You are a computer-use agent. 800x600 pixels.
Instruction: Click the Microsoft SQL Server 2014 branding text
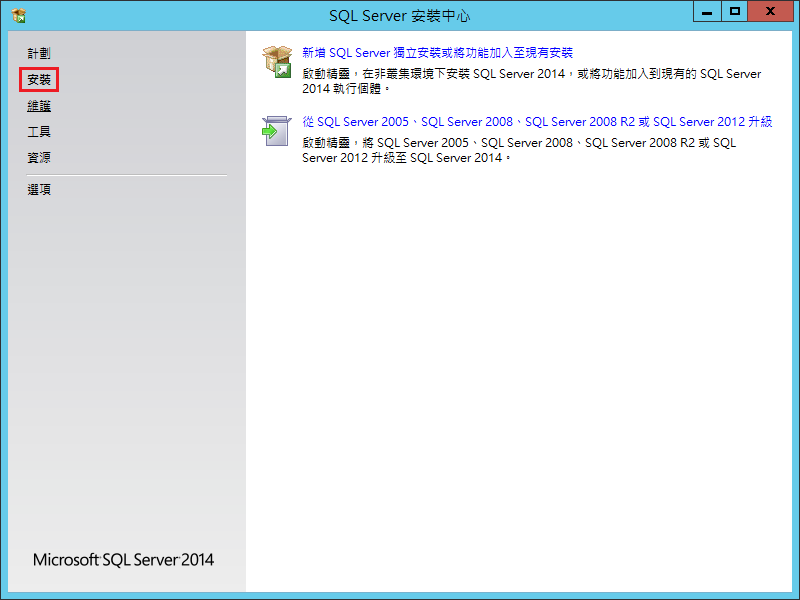(122, 560)
